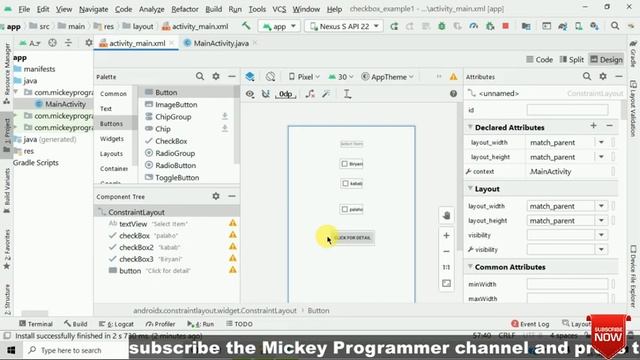
Task: Collapse the Declared Attributes section
Action: click(470, 127)
